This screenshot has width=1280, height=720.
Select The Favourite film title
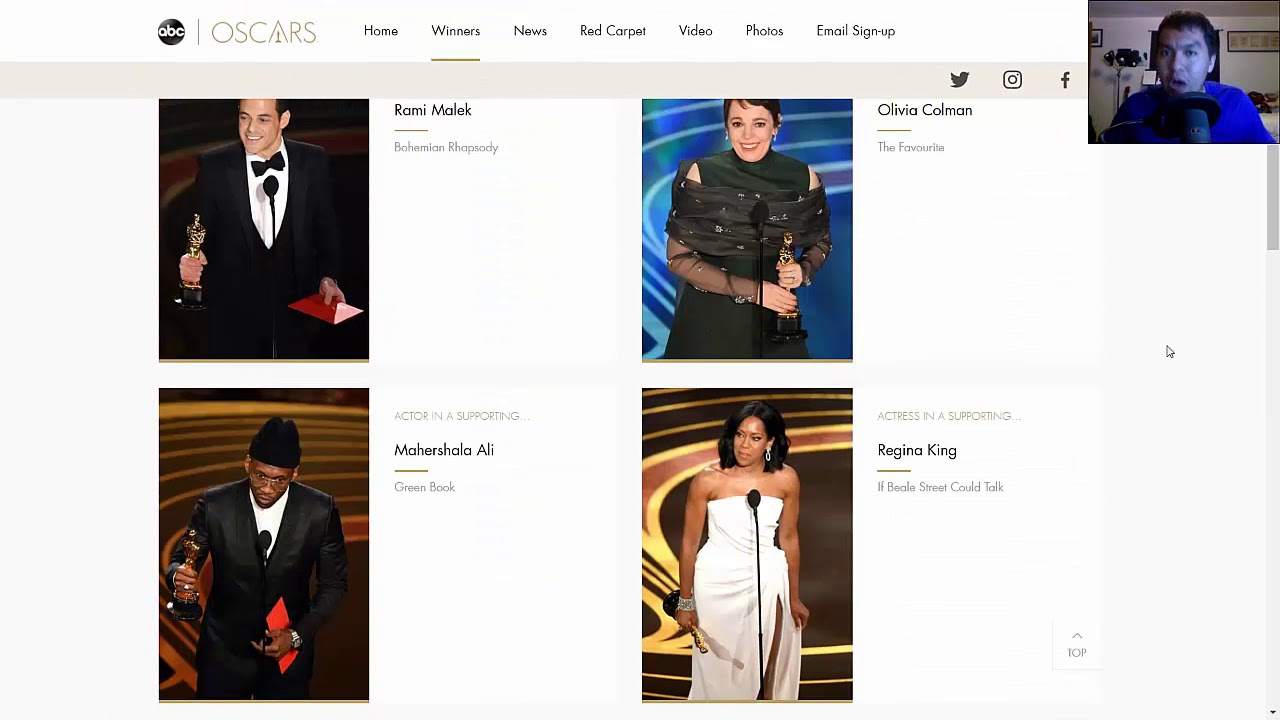[911, 147]
